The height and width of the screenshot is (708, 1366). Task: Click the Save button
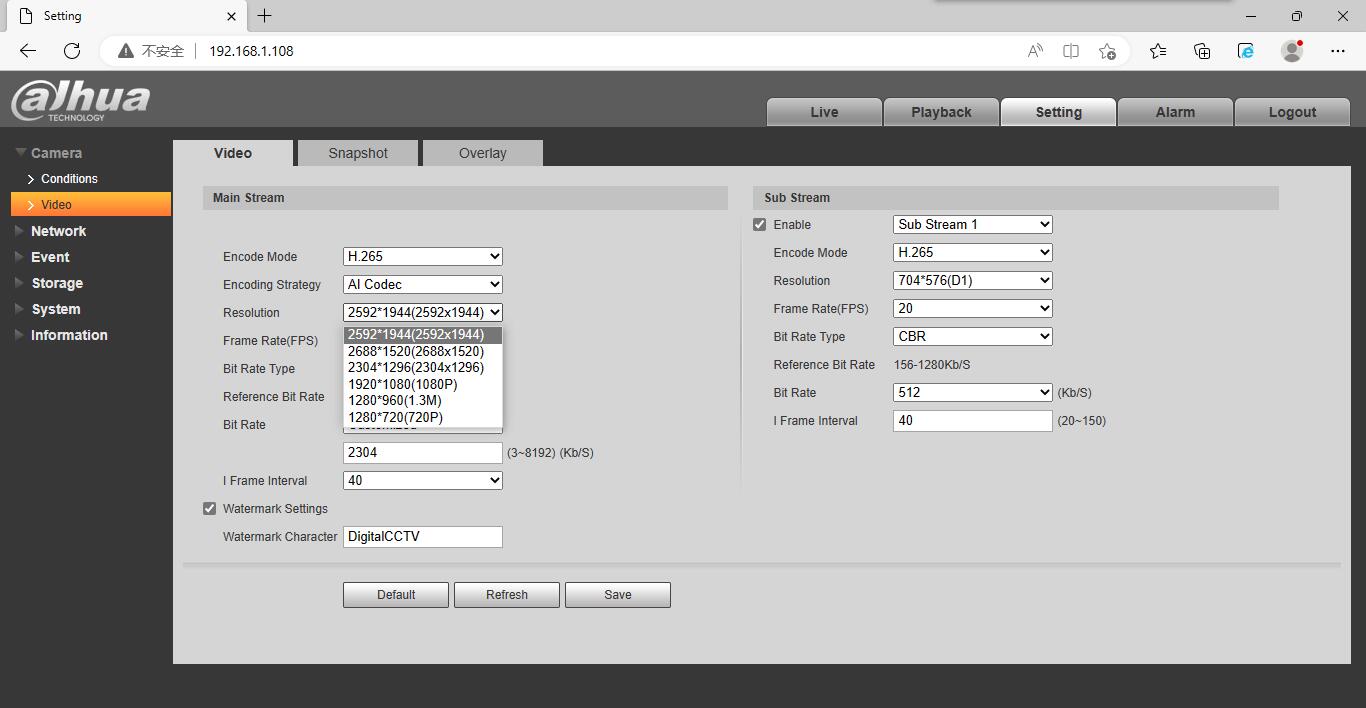(x=617, y=595)
